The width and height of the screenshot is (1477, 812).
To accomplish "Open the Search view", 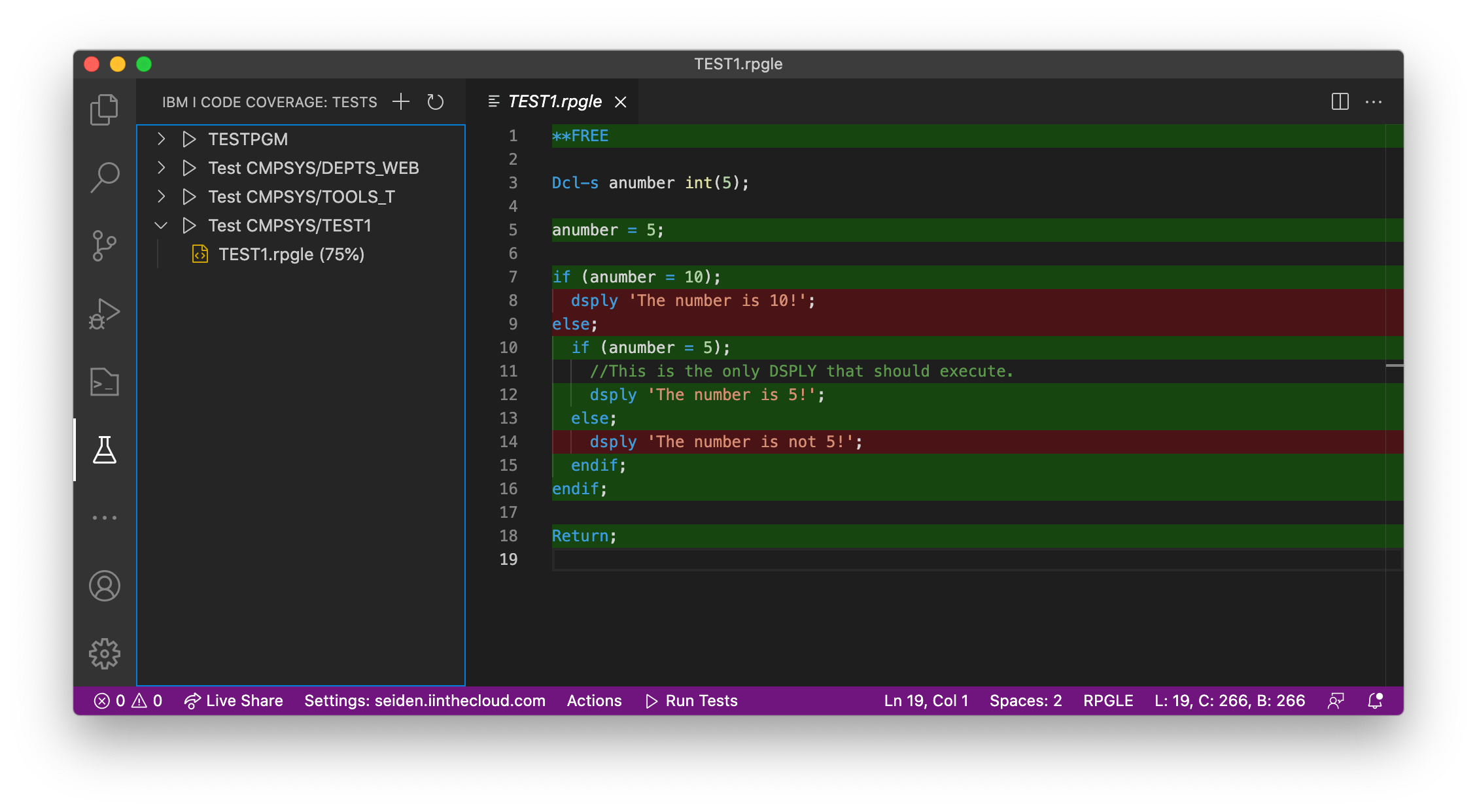I will (105, 177).
